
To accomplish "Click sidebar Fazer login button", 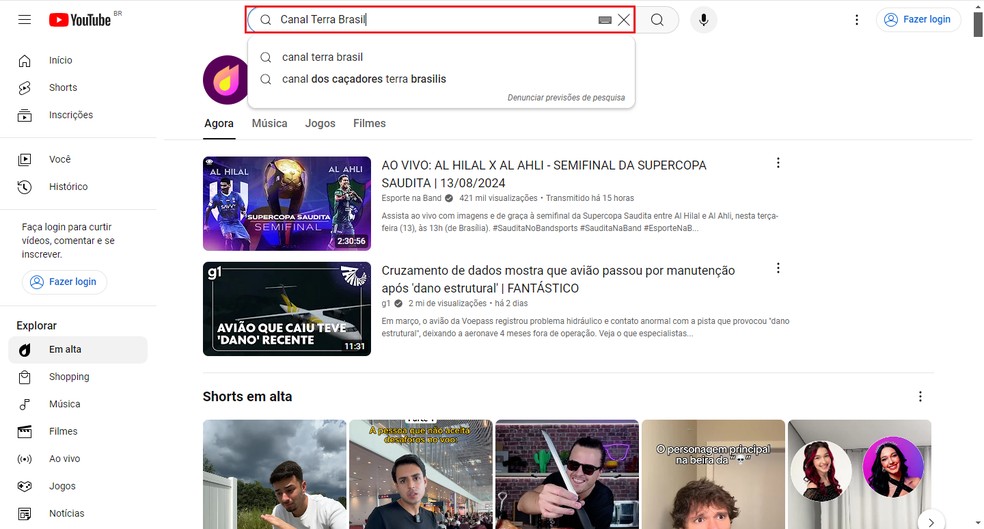I will [x=65, y=282].
